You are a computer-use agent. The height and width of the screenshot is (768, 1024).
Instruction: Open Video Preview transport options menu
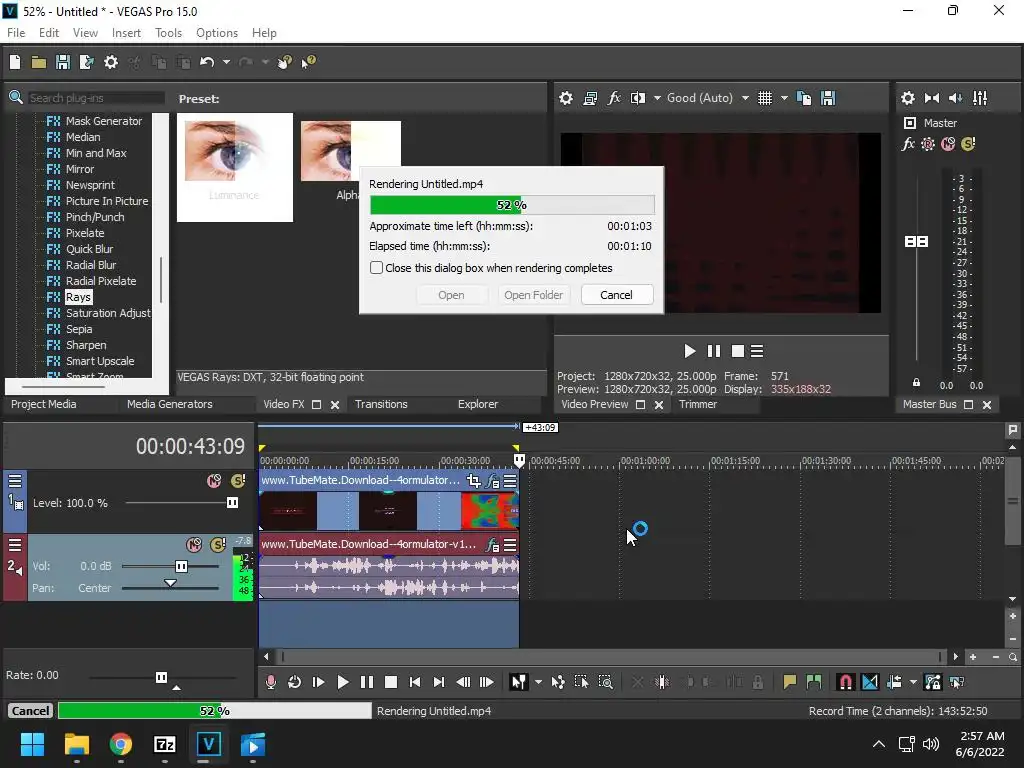(757, 351)
